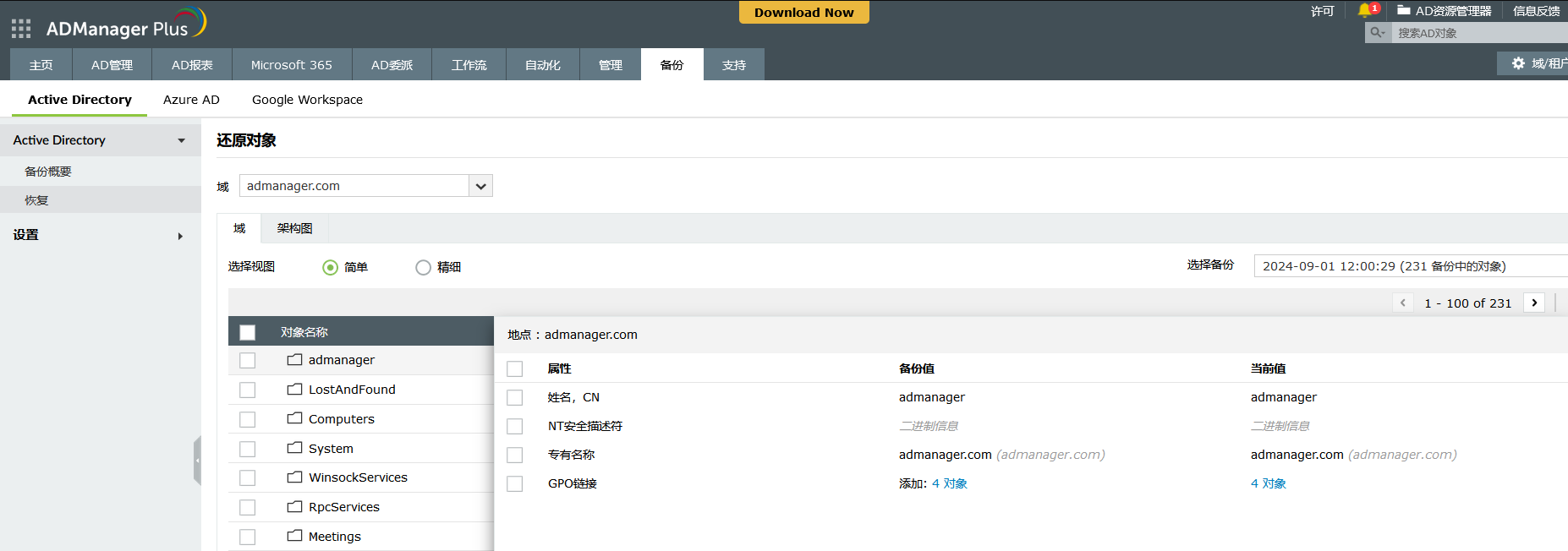The width and height of the screenshot is (1568, 551).
Task: Open the AD报表 tab
Action: click(192, 64)
